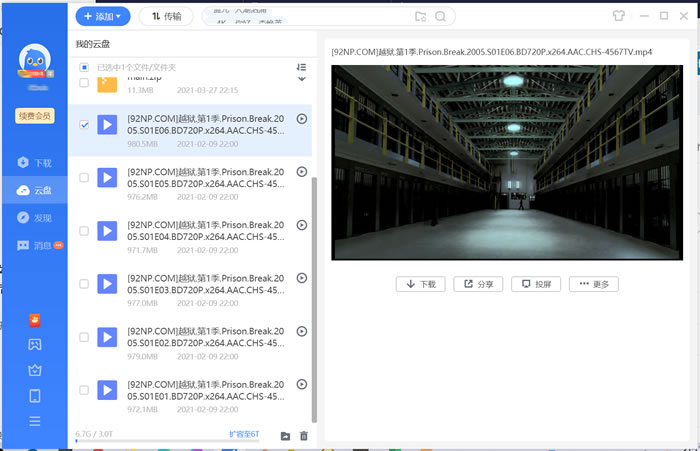This screenshot has height=451, width=700.
Task: Click the play circle icon for S01E04
Action: (302, 225)
